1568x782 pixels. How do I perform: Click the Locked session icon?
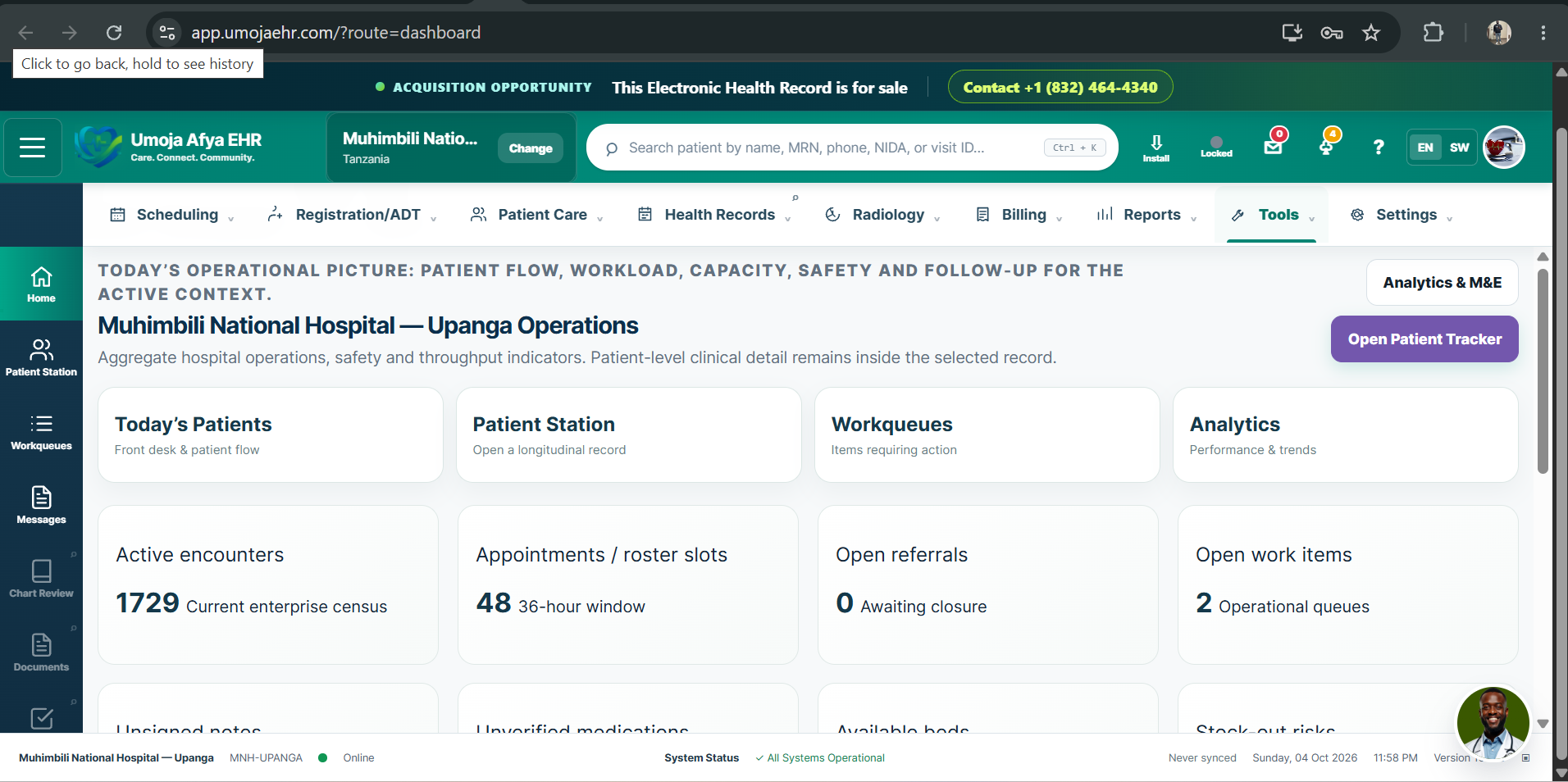(1216, 148)
